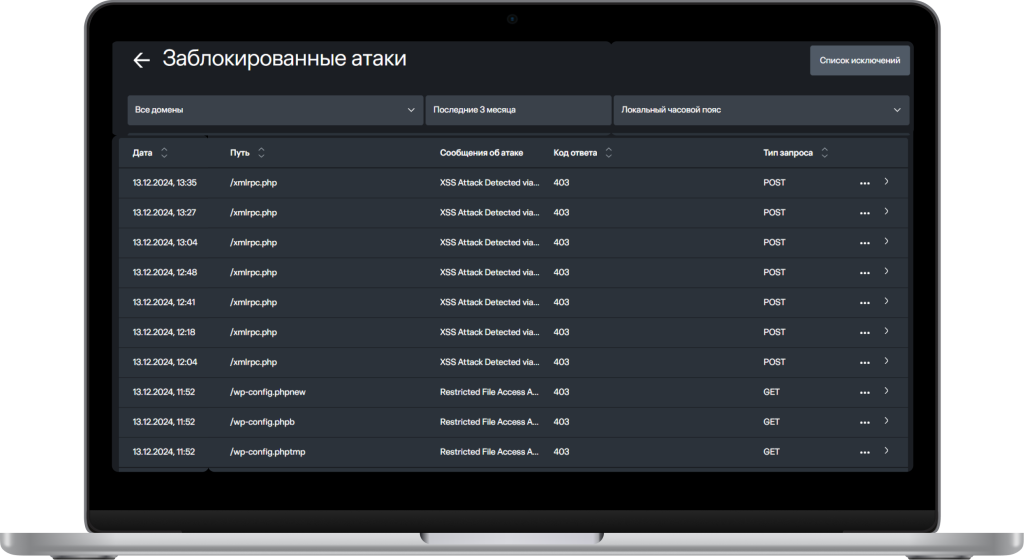Click the back arrow next to Заблокированные атаки
This screenshot has width=1024, height=560.
tap(141, 60)
